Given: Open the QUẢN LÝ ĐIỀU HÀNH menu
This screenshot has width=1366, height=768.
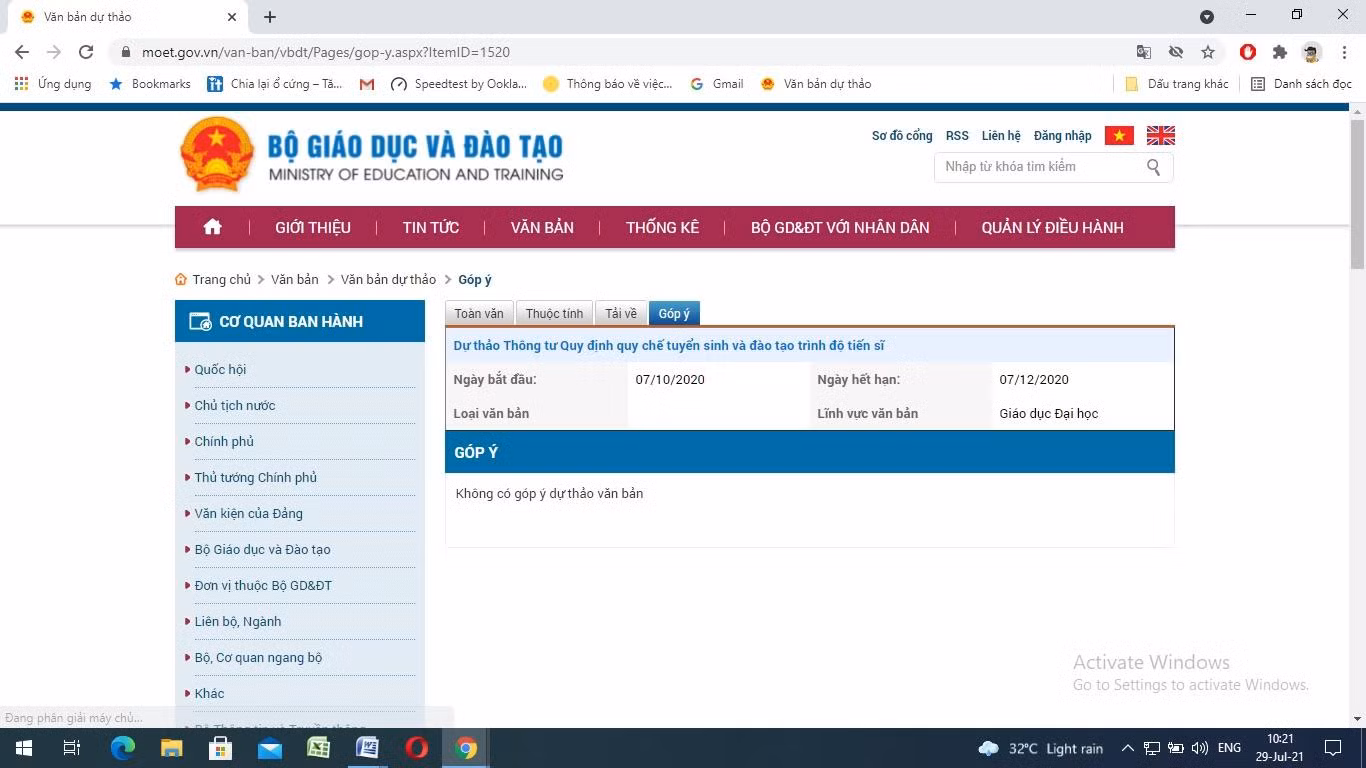Looking at the screenshot, I should click(1052, 227).
